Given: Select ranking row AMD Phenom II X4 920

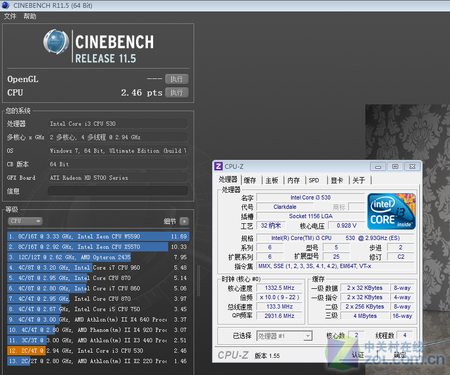Looking at the screenshot, I should coord(98,330).
